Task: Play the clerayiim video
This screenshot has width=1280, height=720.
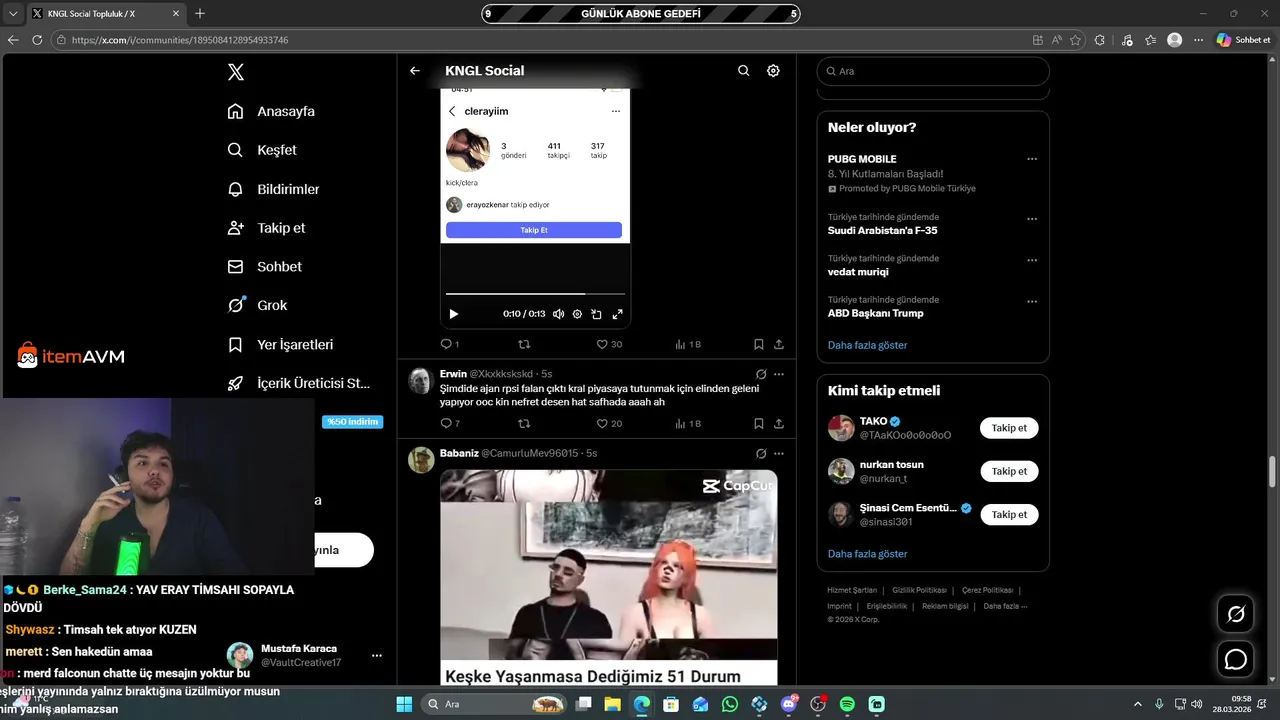Action: [x=454, y=314]
